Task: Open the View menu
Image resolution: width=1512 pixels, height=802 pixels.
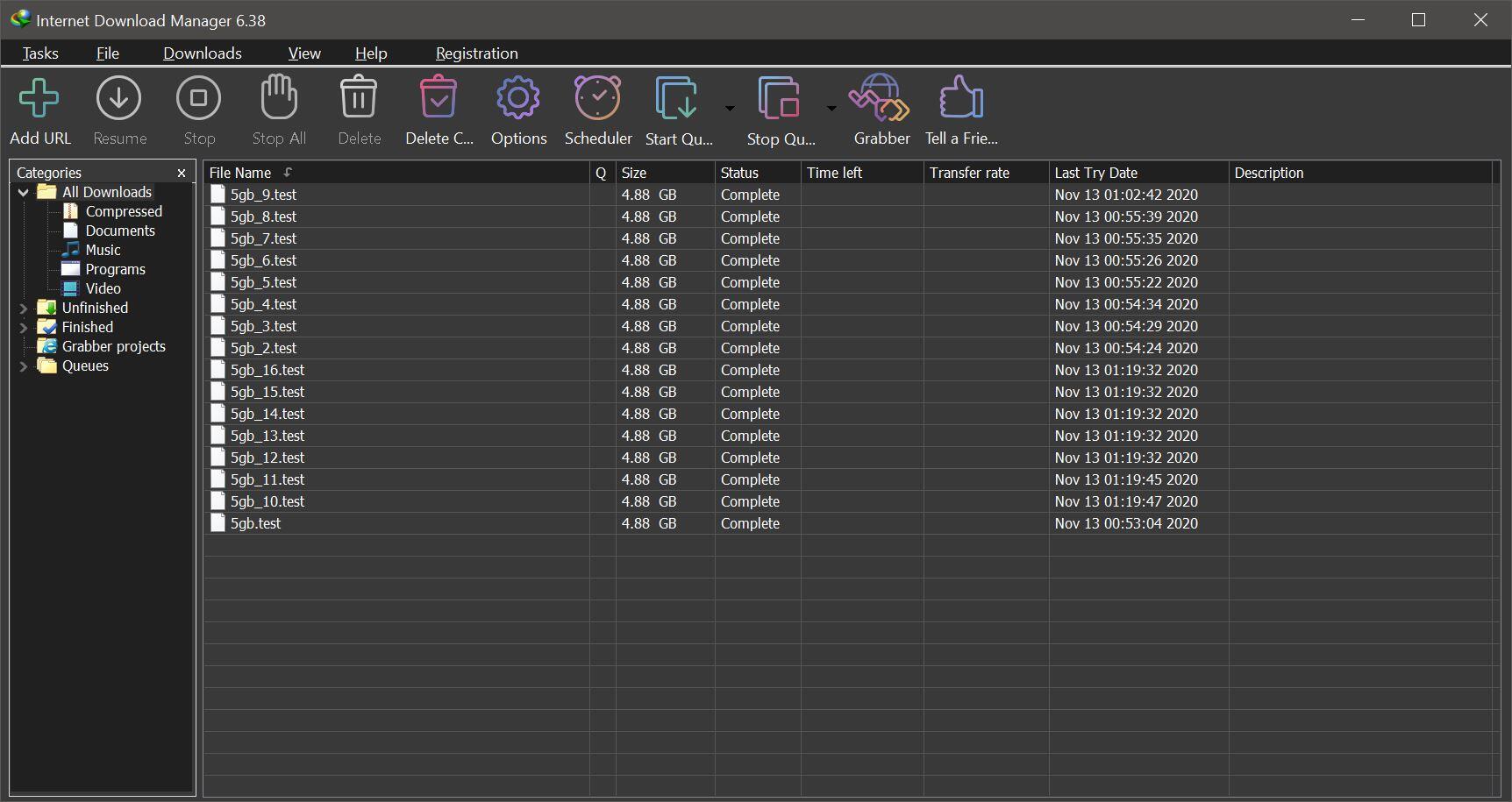Action: coord(304,53)
